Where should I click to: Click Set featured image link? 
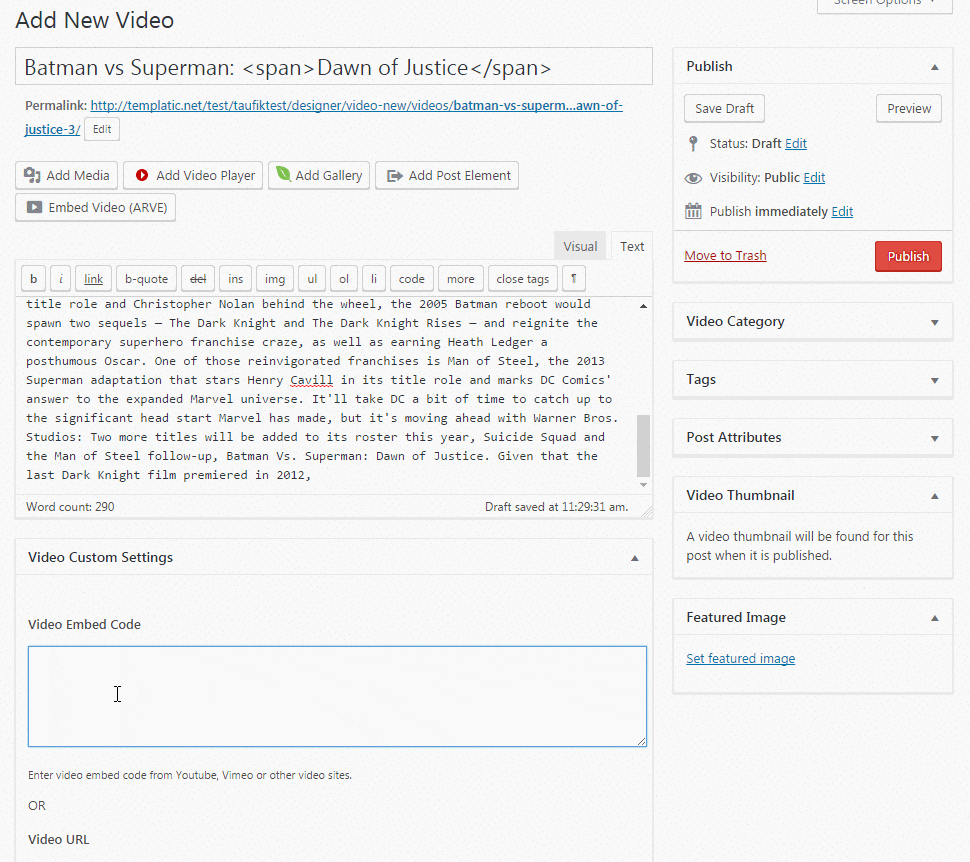tap(740, 658)
